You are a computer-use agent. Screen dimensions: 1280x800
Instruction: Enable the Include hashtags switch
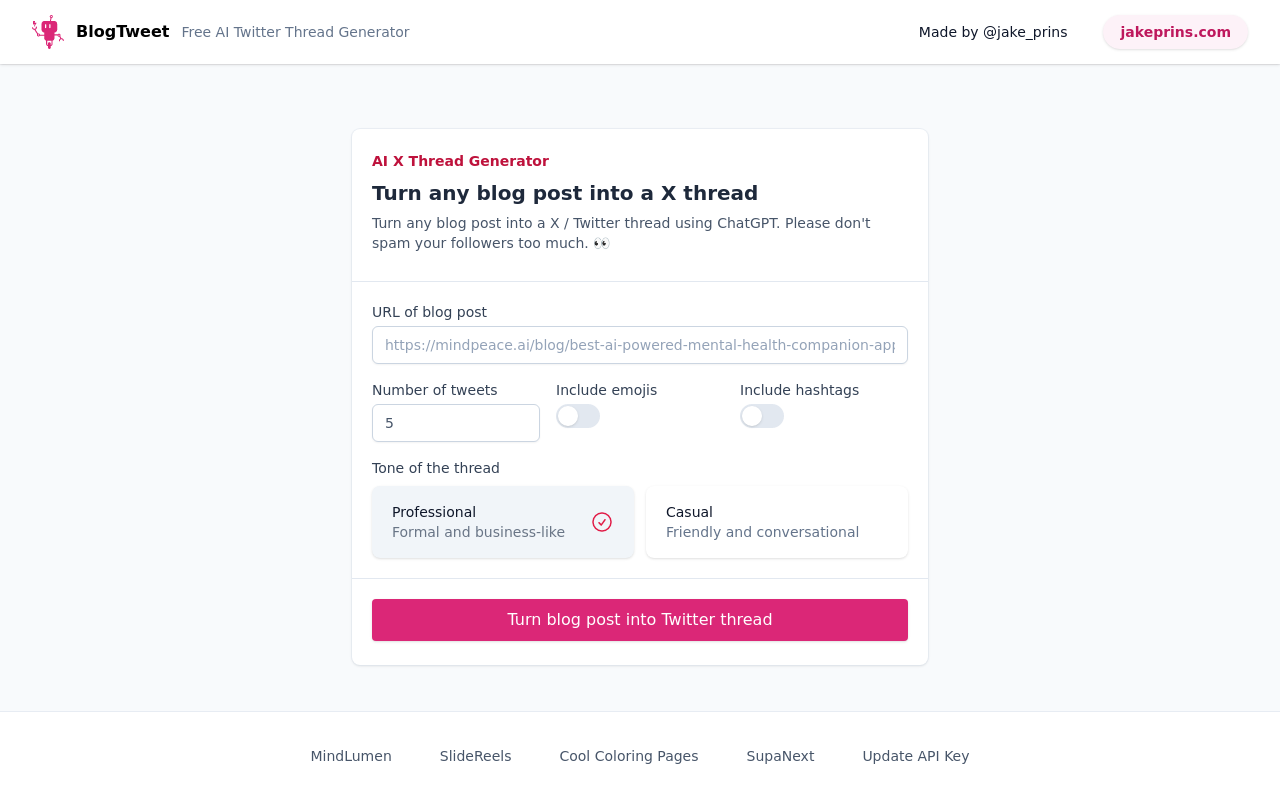(762, 416)
